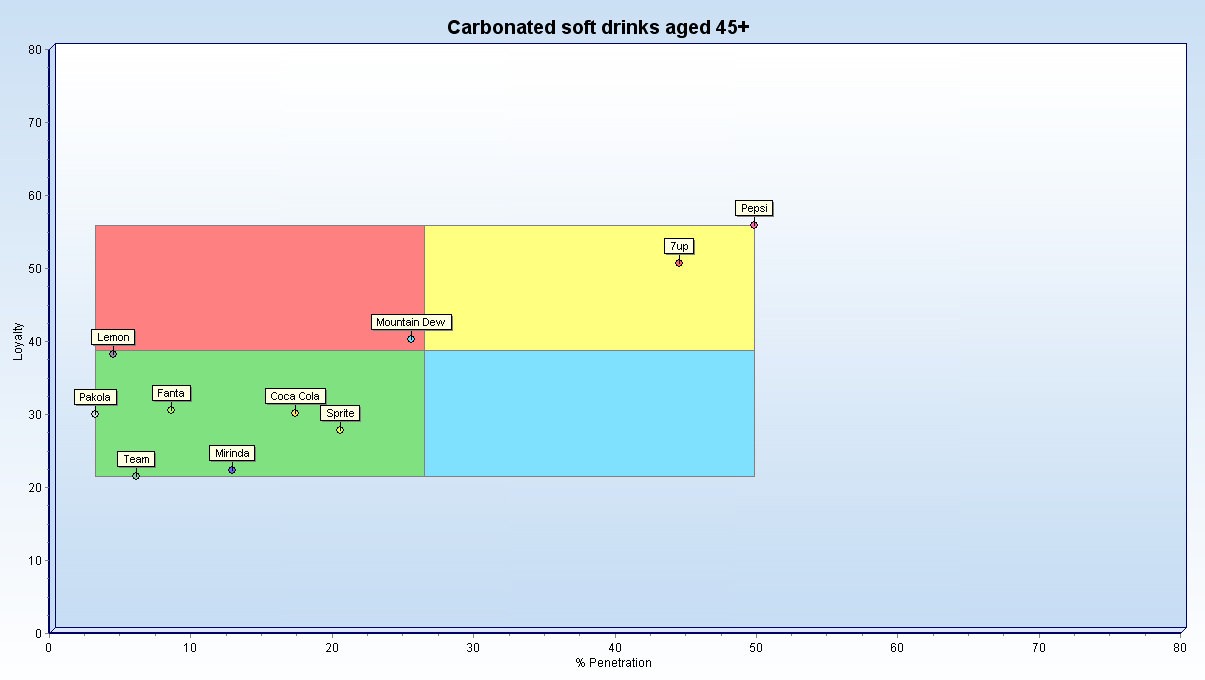Click the 20 tick on Loyalty axis
The height and width of the screenshot is (680, 1205).
click(x=35, y=488)
